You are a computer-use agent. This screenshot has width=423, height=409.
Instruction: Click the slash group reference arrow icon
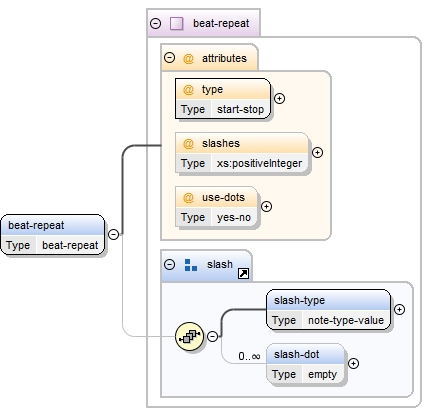[243, 274]
